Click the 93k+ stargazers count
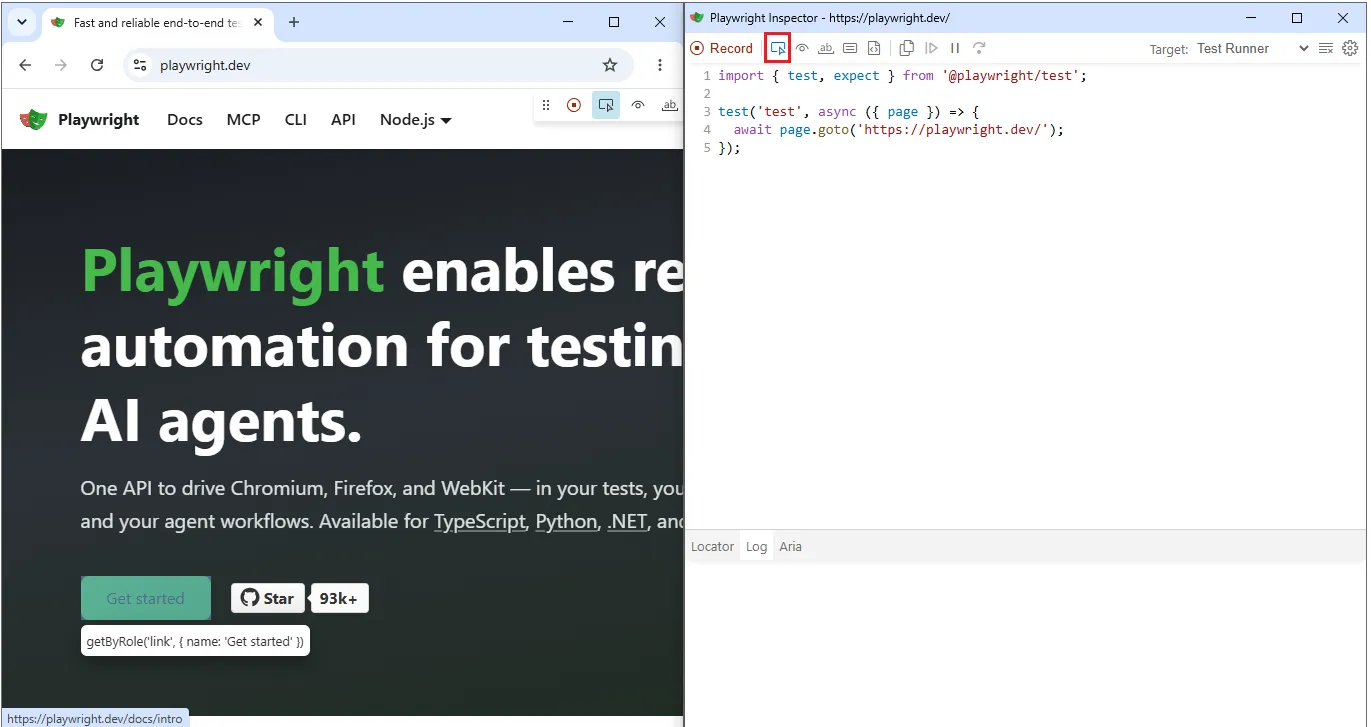1371x727 pixels. point(339,598)
